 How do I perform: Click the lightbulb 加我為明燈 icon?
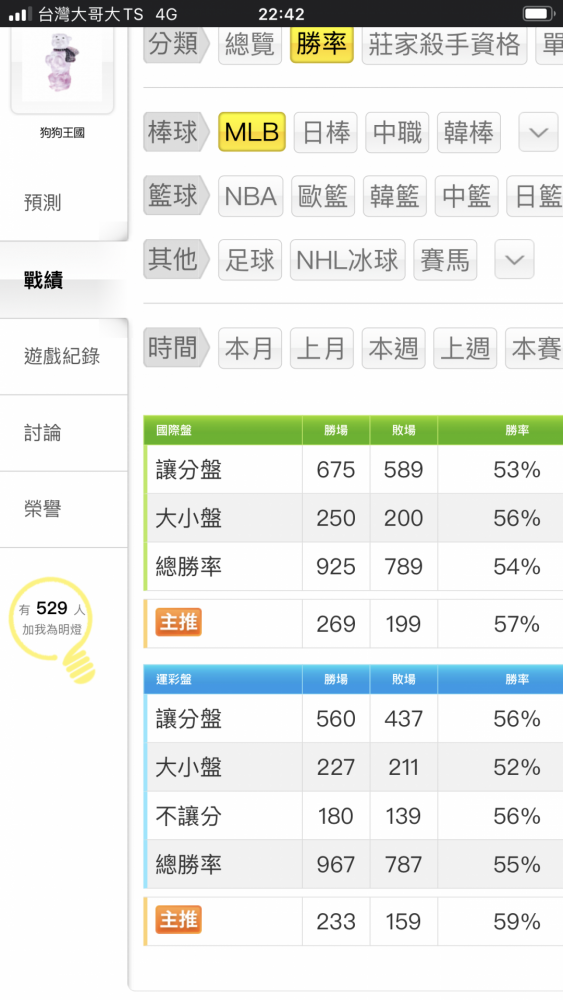coord(52,628)
